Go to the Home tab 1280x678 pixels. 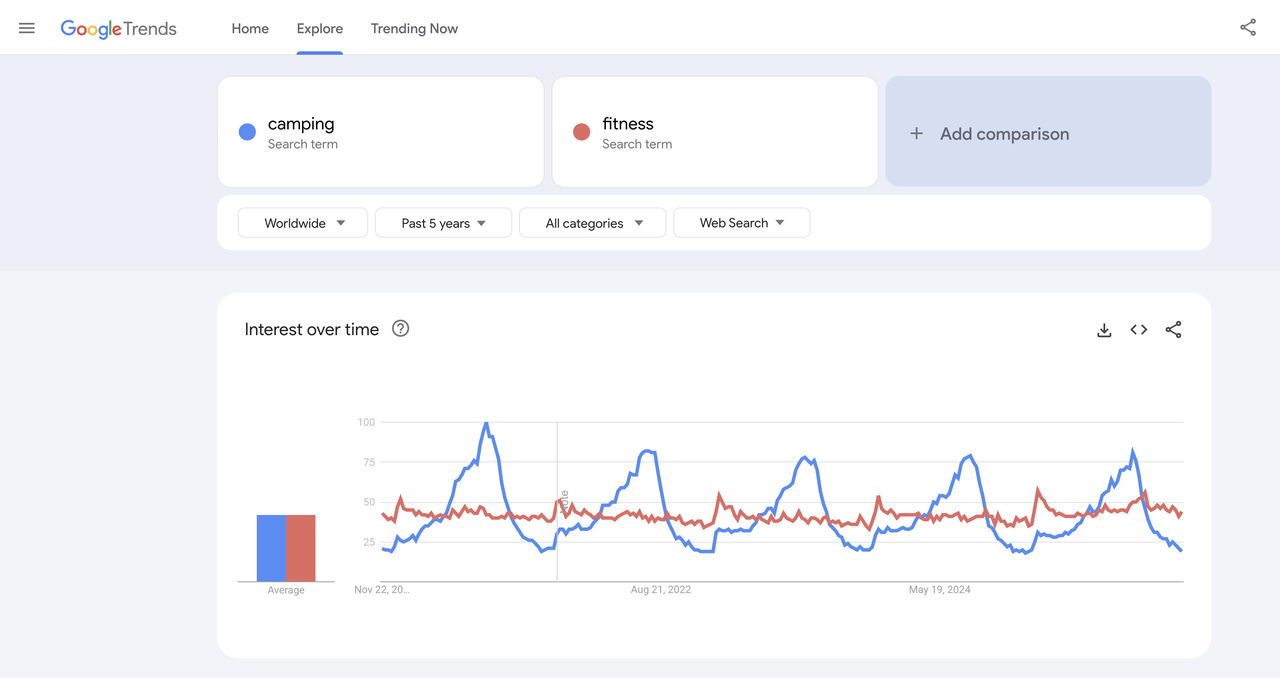250,29
